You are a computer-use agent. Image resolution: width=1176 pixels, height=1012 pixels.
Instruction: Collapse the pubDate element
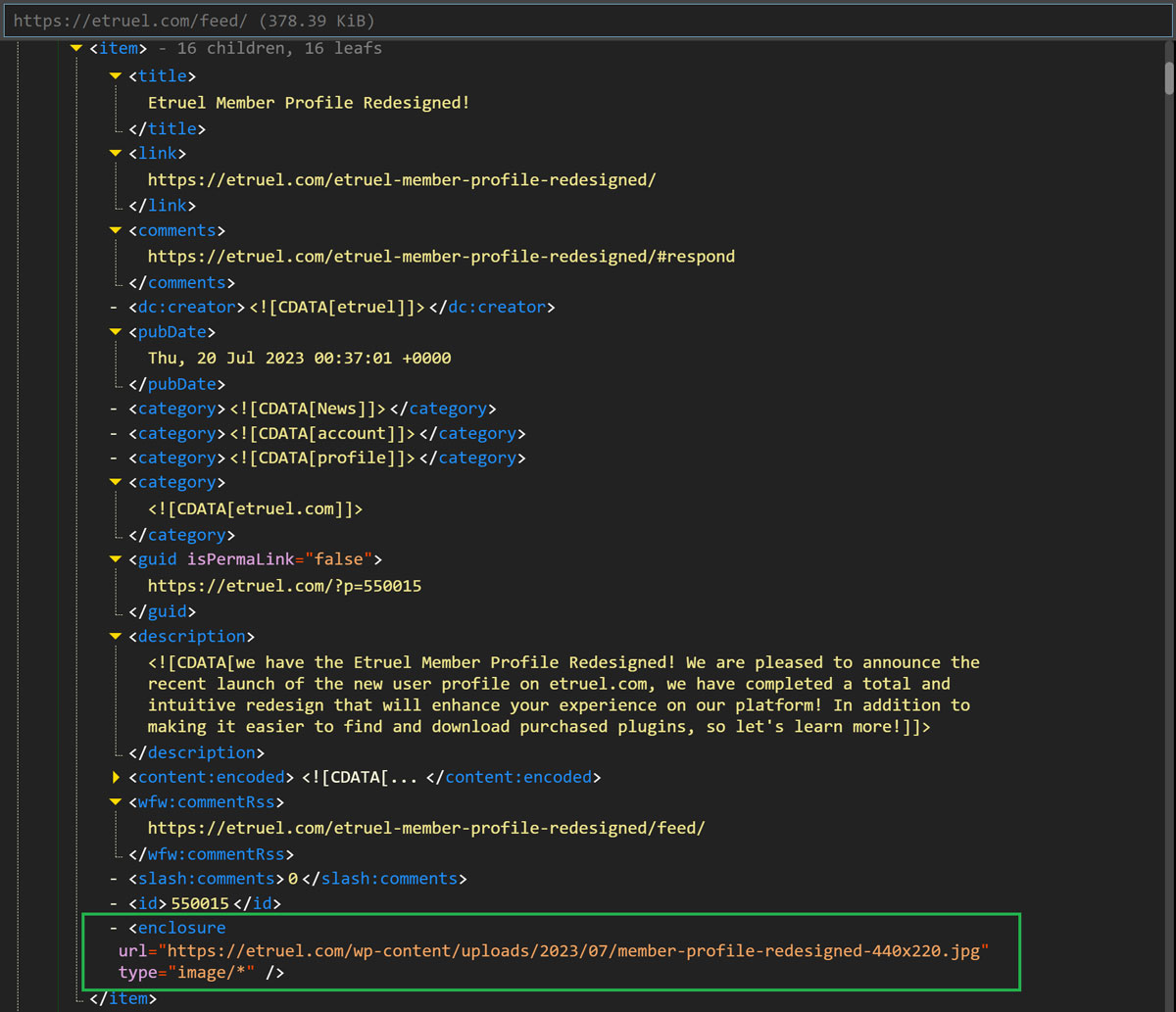[116, 333]
